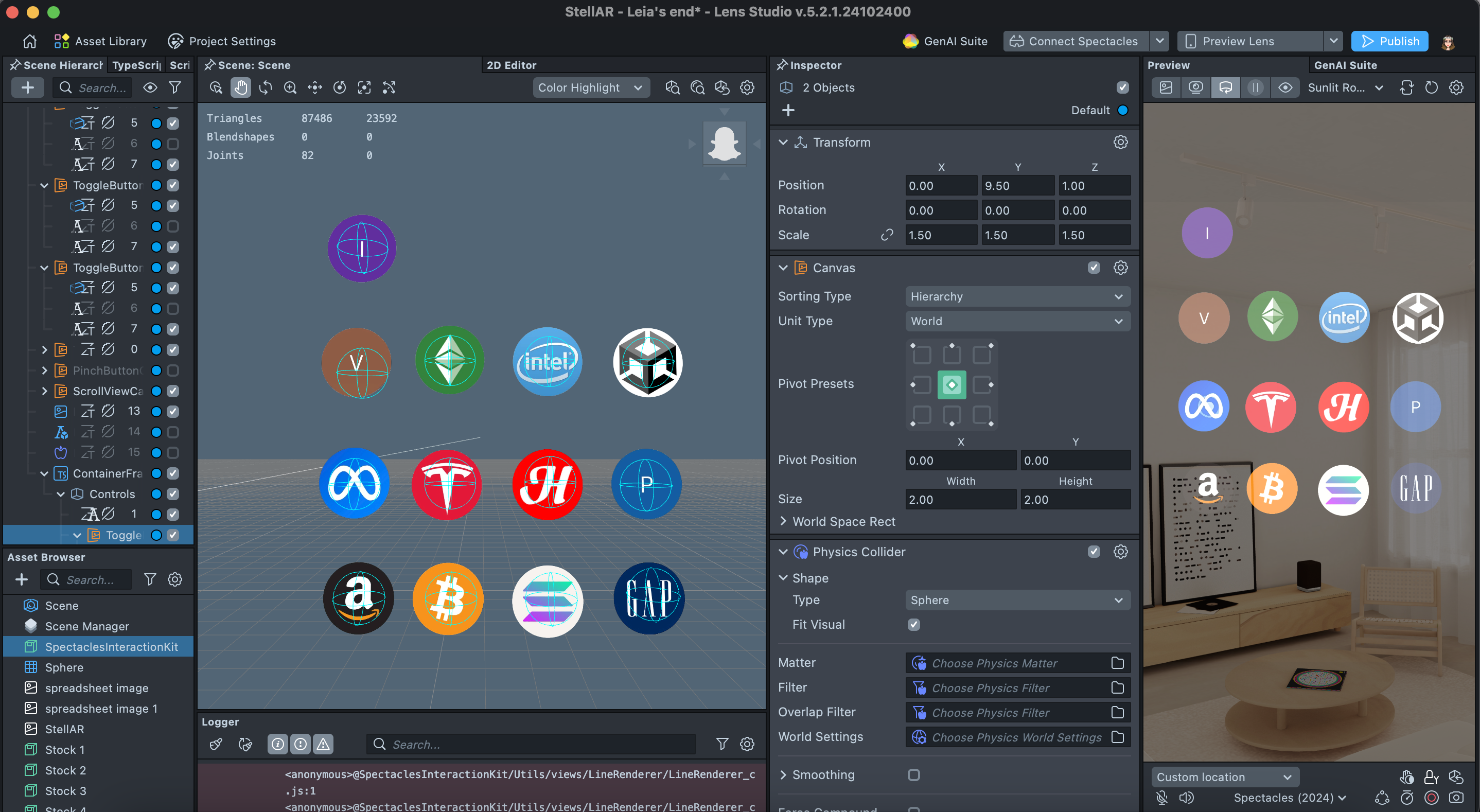Viewport: 1480px width, 812px height.
Task: Click the pause button in Preview toolbar
Action: pos(1255,87)
